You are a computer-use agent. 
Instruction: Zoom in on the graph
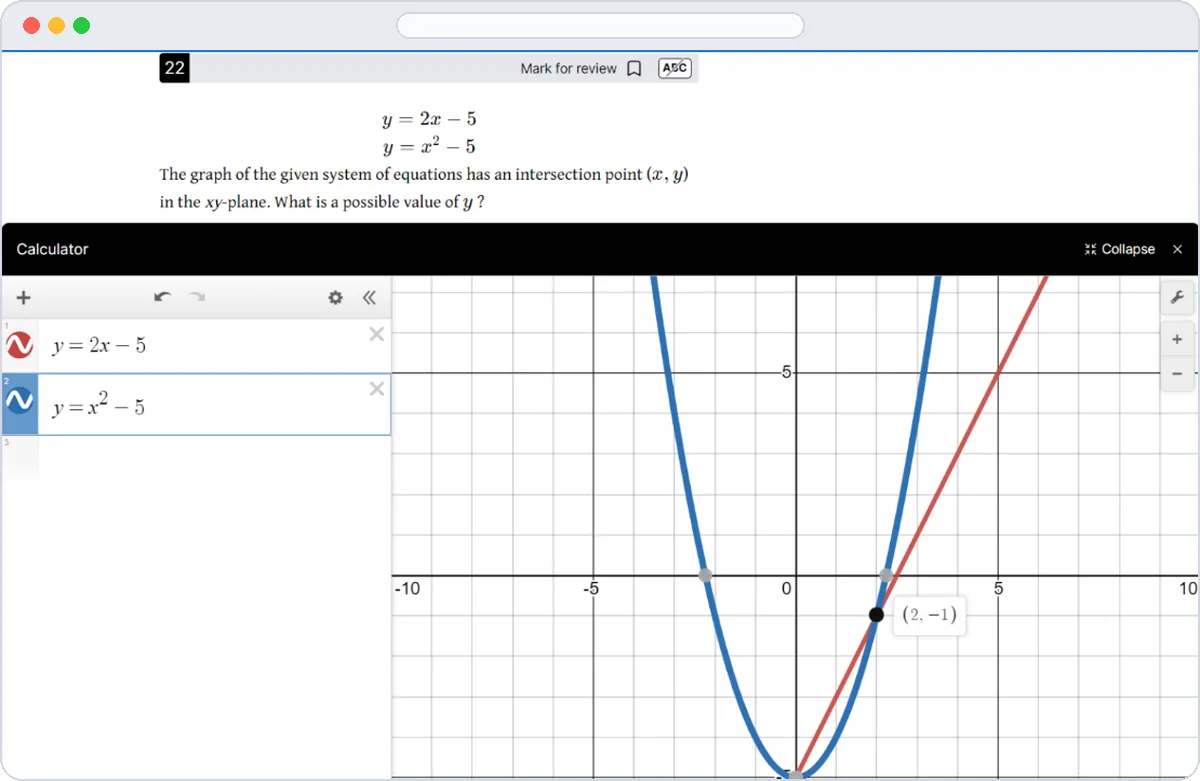(1177, 340)
